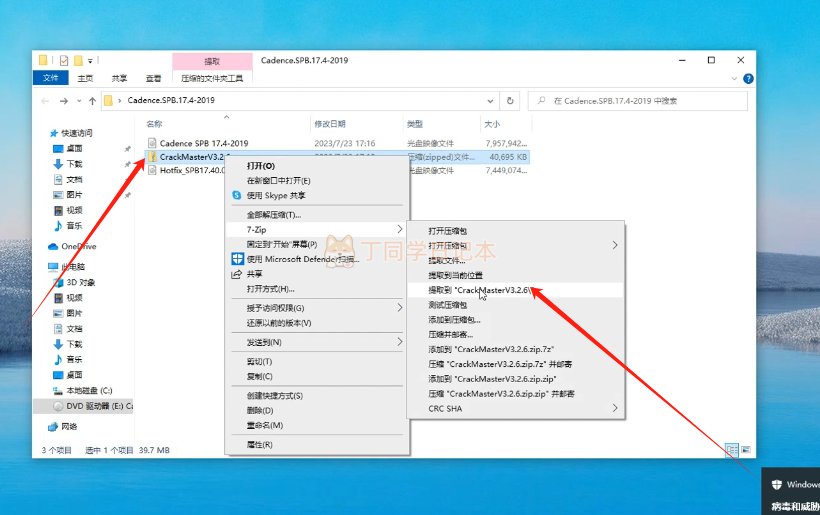Open 本地磁盘 (C:) in navigation pane

pyautogui.click(x=89, y=391)
